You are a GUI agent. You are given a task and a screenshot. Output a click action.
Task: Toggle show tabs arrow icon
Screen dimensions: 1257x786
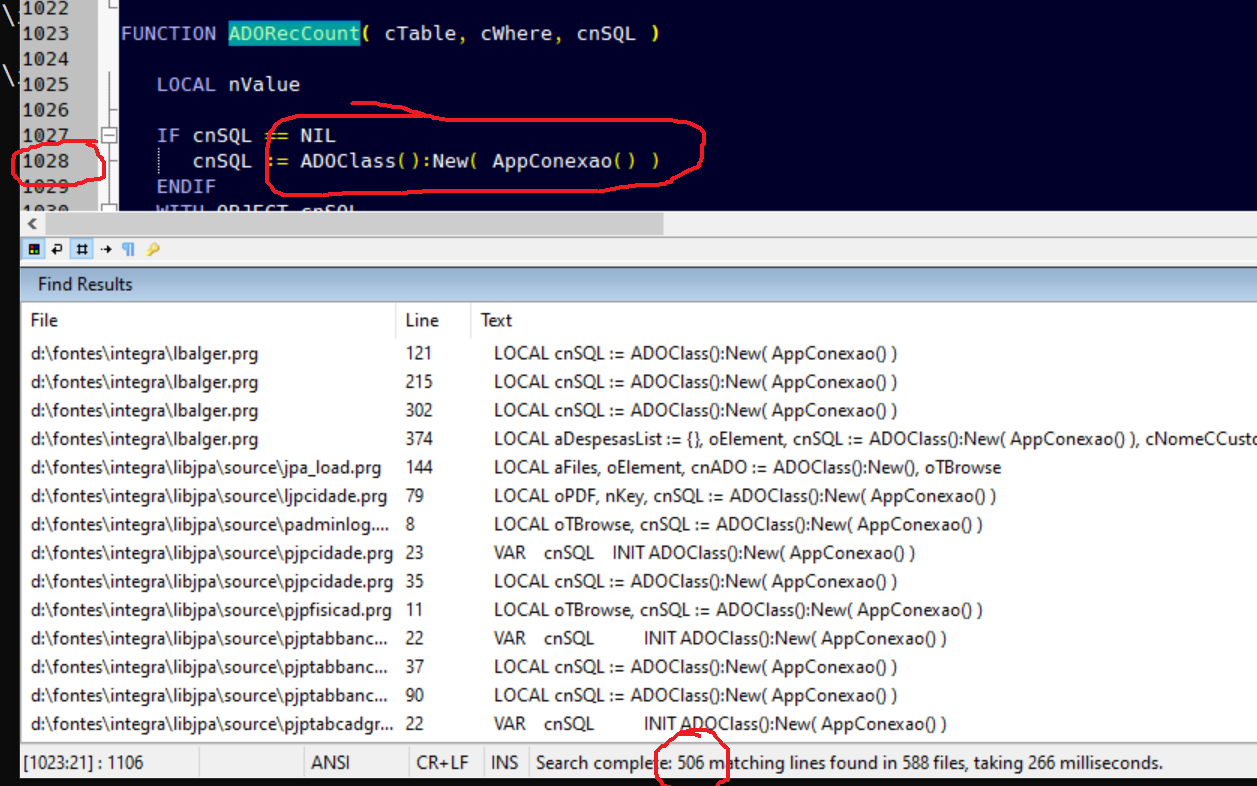(106, 249)
